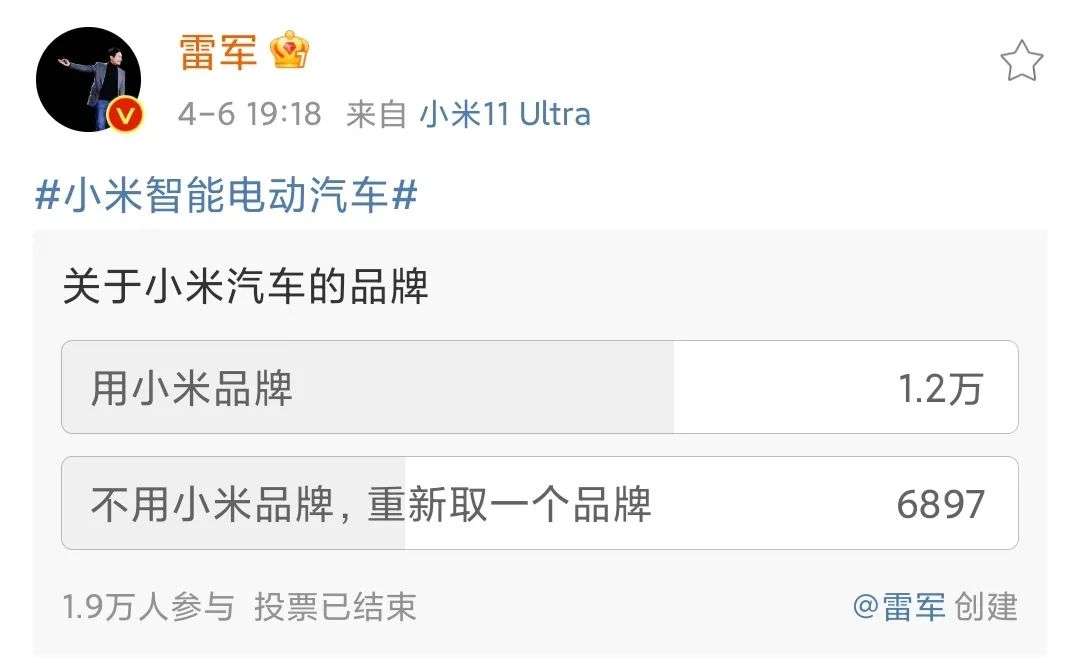Click the 小米11 Ultra source link
The width and height of the screenshot is (1080, 663).
505,114
